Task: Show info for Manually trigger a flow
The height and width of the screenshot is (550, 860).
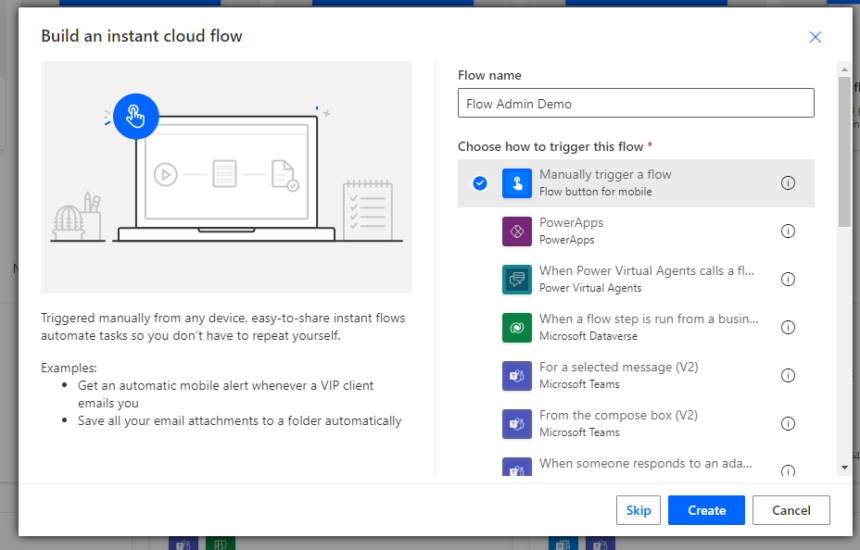Action: pyautogui.click(x=788, y=183)
